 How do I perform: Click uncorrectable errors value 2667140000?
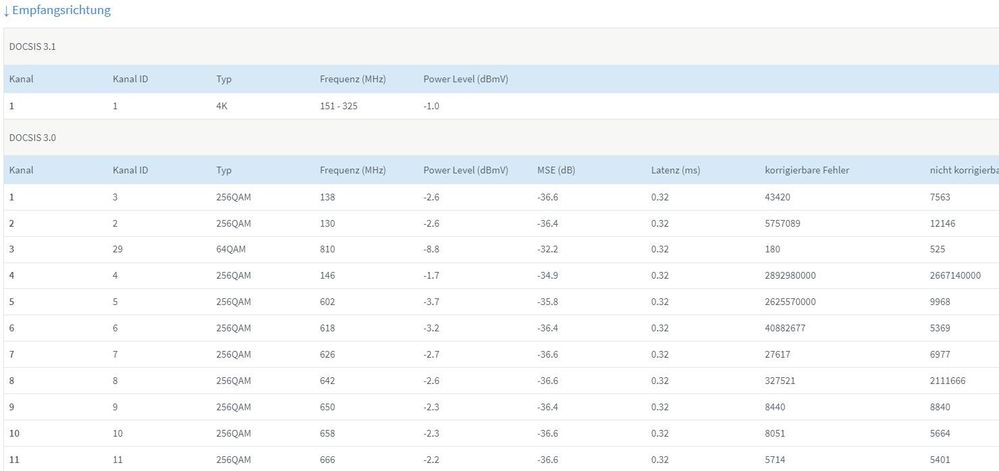click(955, 275)
